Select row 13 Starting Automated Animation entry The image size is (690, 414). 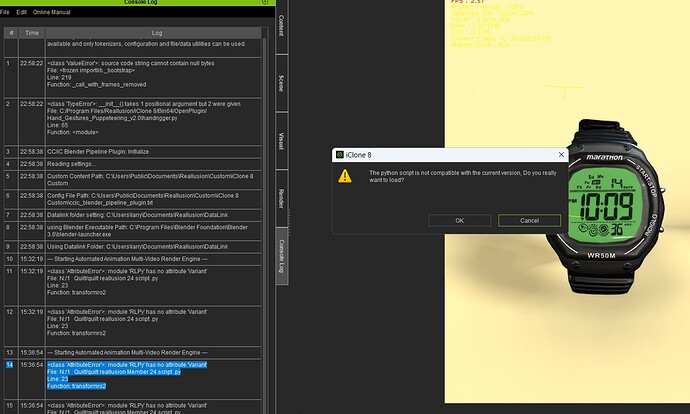click(x=133, y=352)
